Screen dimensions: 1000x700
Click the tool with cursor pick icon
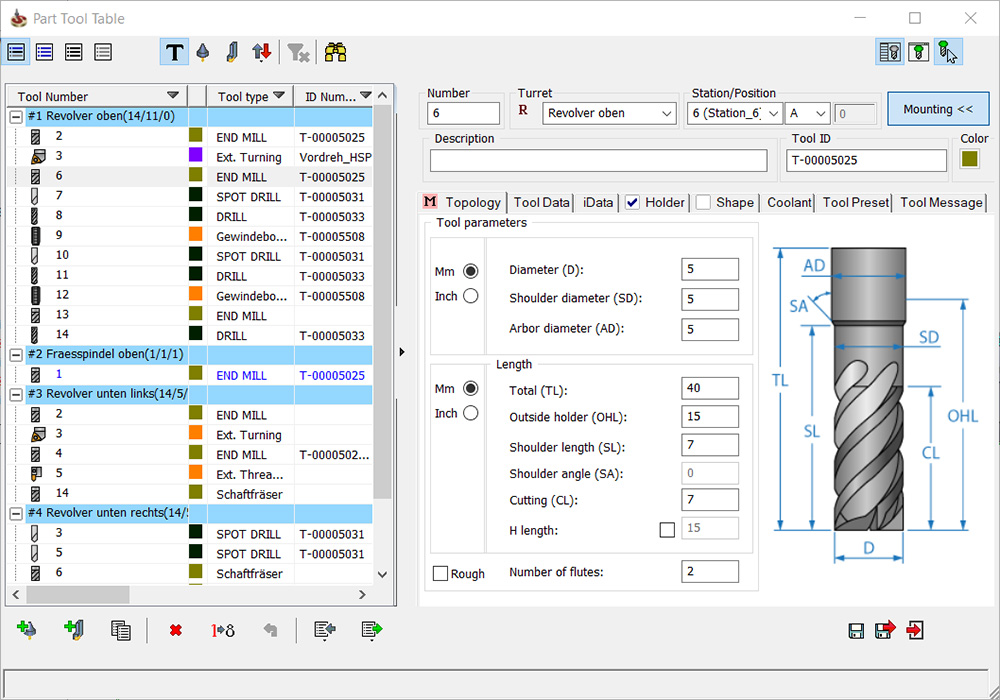948,52
